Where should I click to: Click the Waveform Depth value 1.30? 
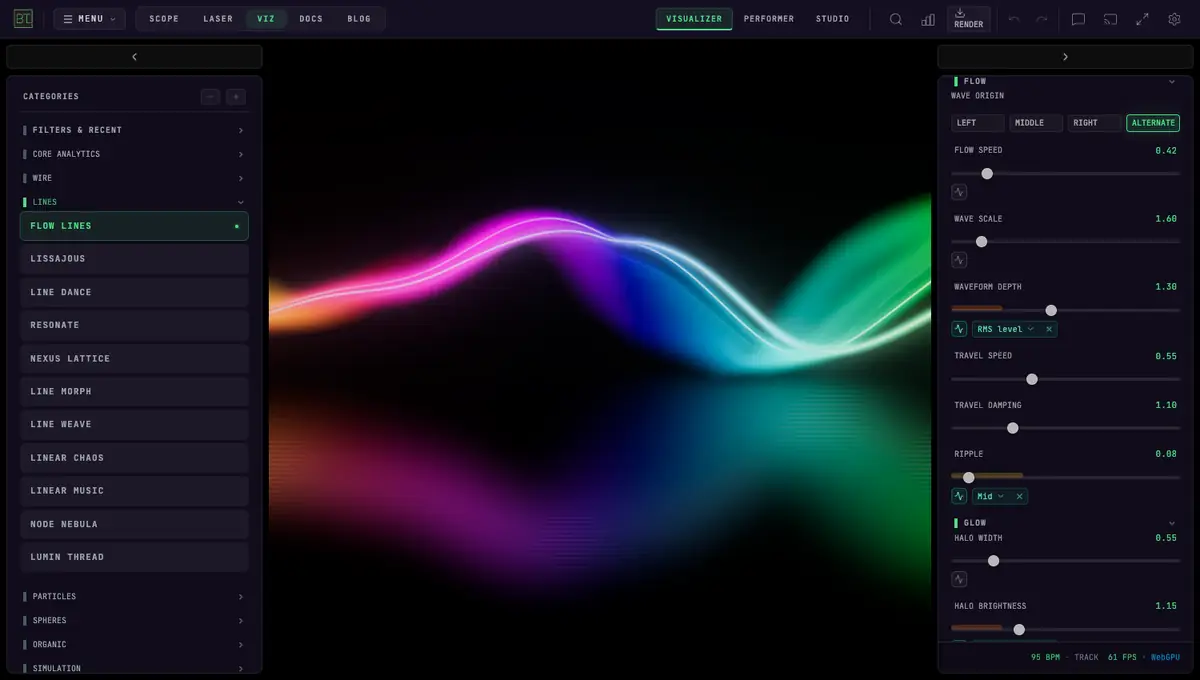coord(1166,287)
